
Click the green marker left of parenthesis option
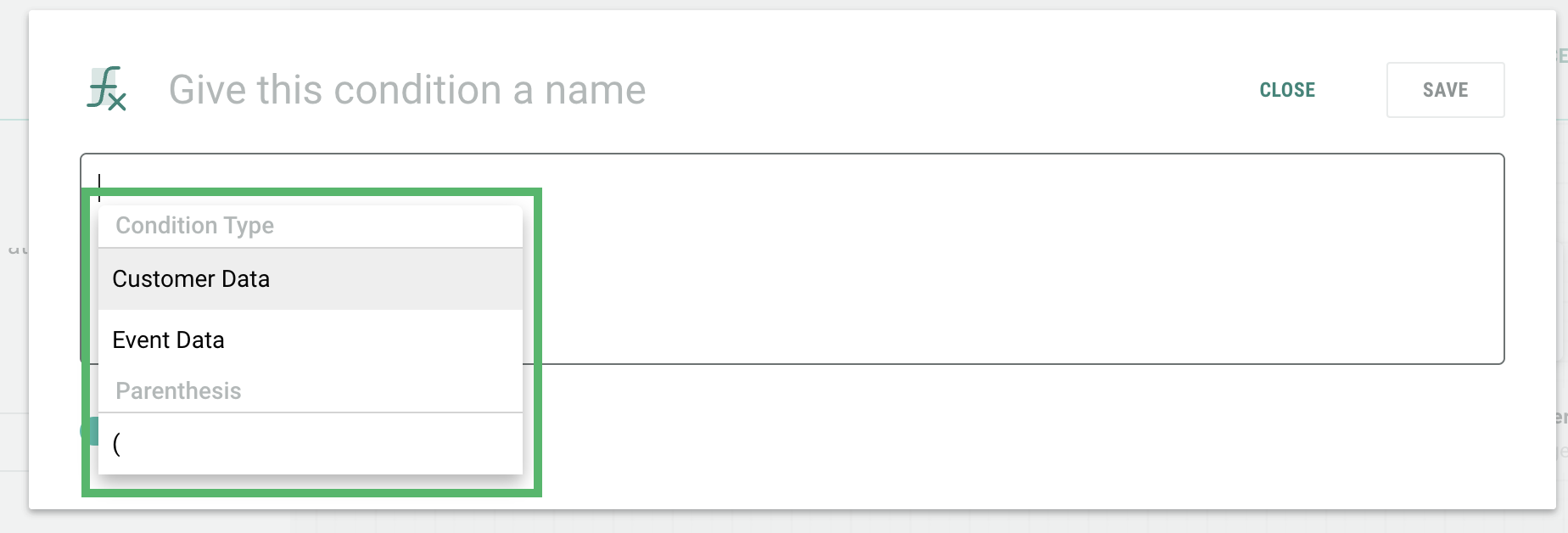(90, 431)
